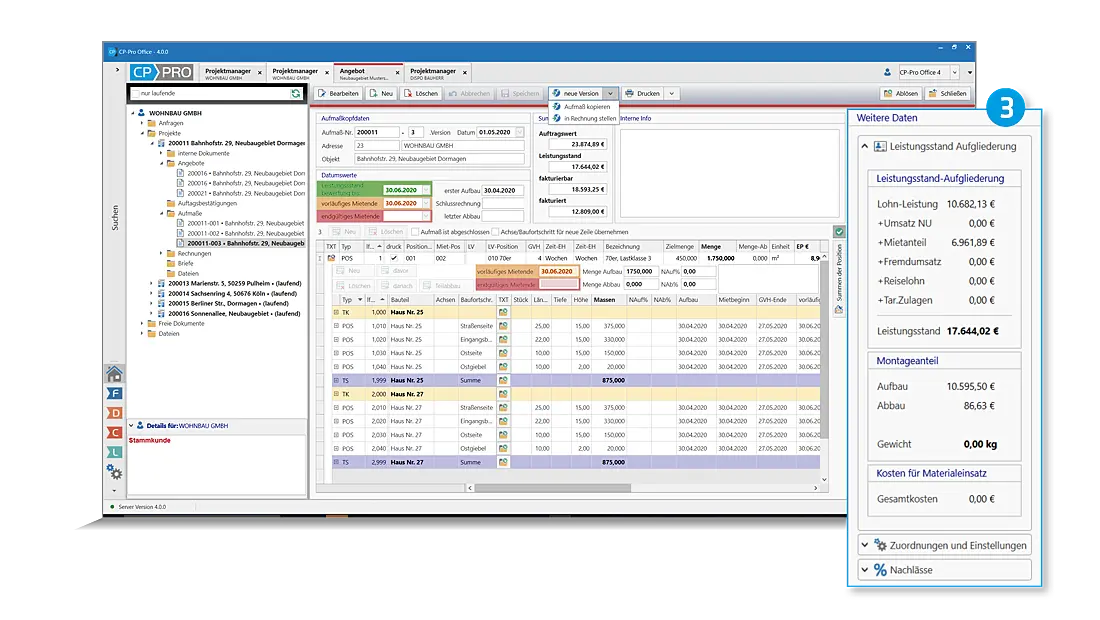Screen dimensions: 1100x620
Task: Close the Projektmanager DISPO BAUHERR tab
Action: (464, 72)
